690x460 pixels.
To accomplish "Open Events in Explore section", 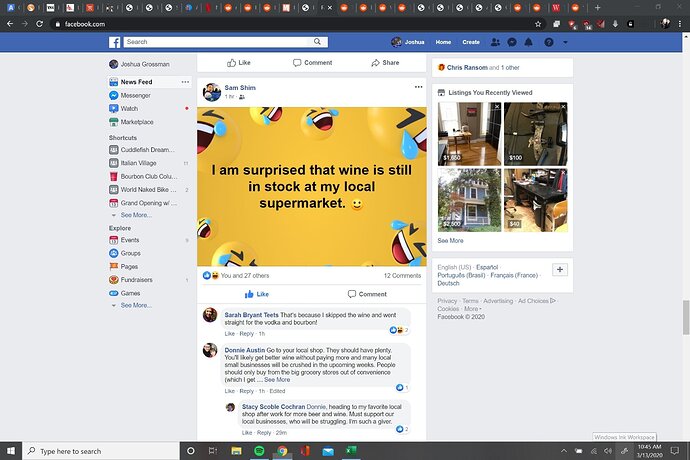I will (130, 240).
